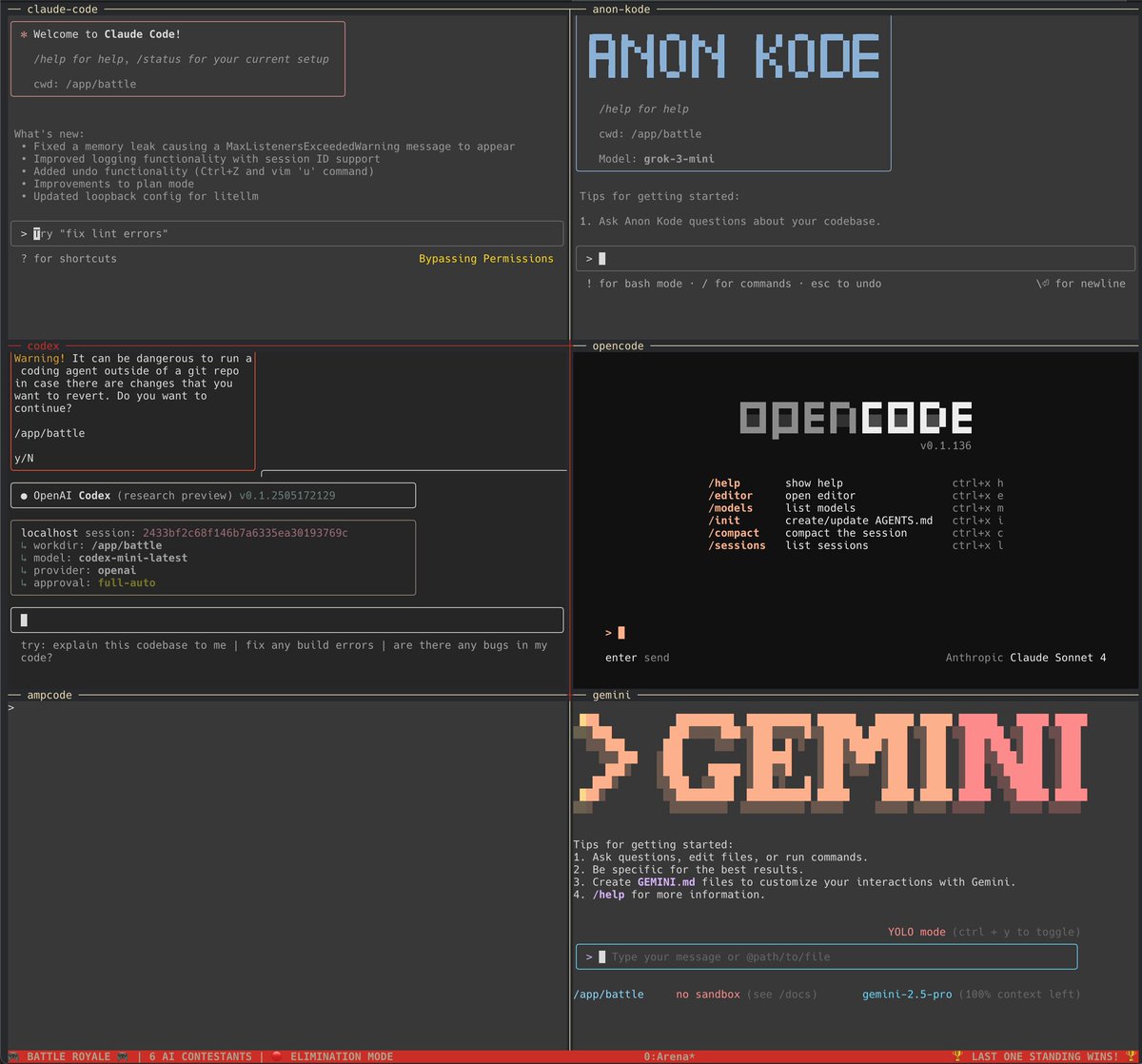This screenshot has height=1064, width=1142.
Task: Click the '/editor' command in opencode
Action: pos(730,496)
